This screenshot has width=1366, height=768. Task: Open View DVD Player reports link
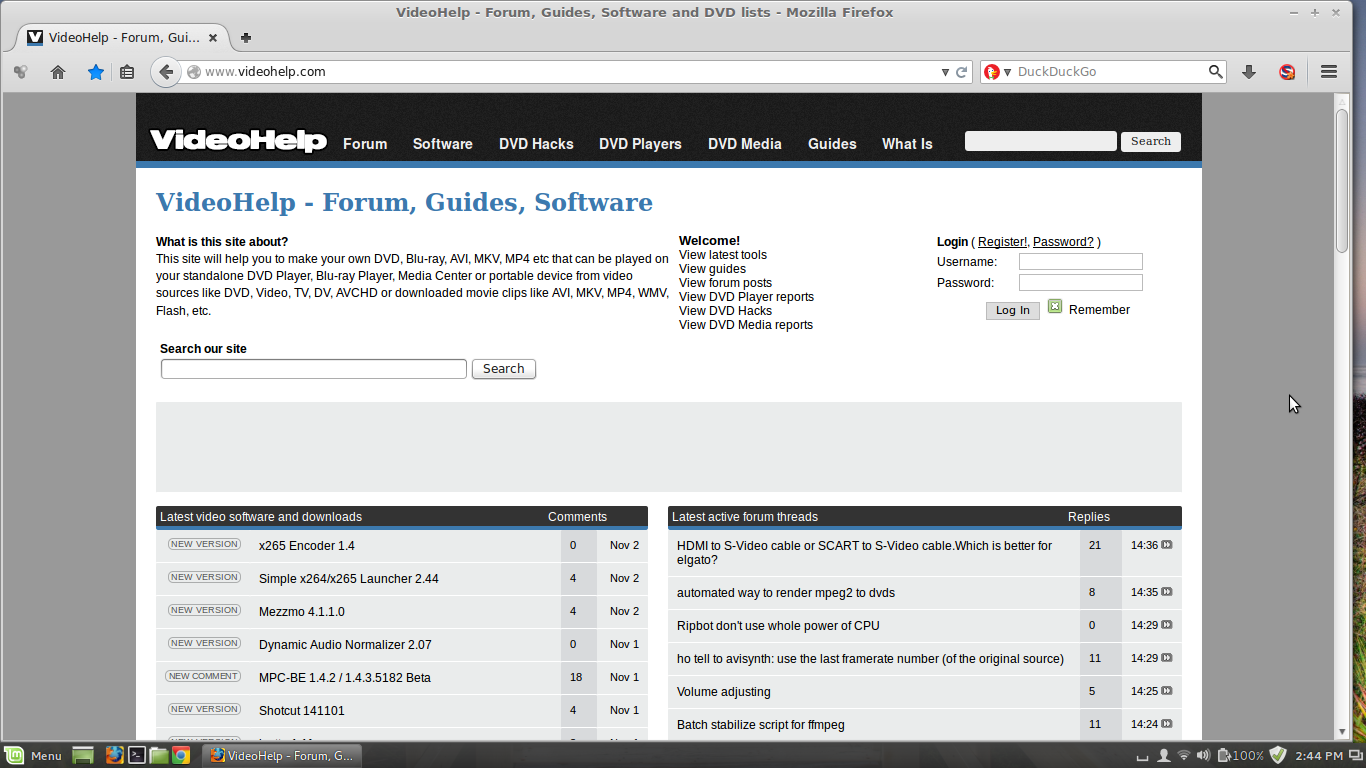(x=746, y=297)
